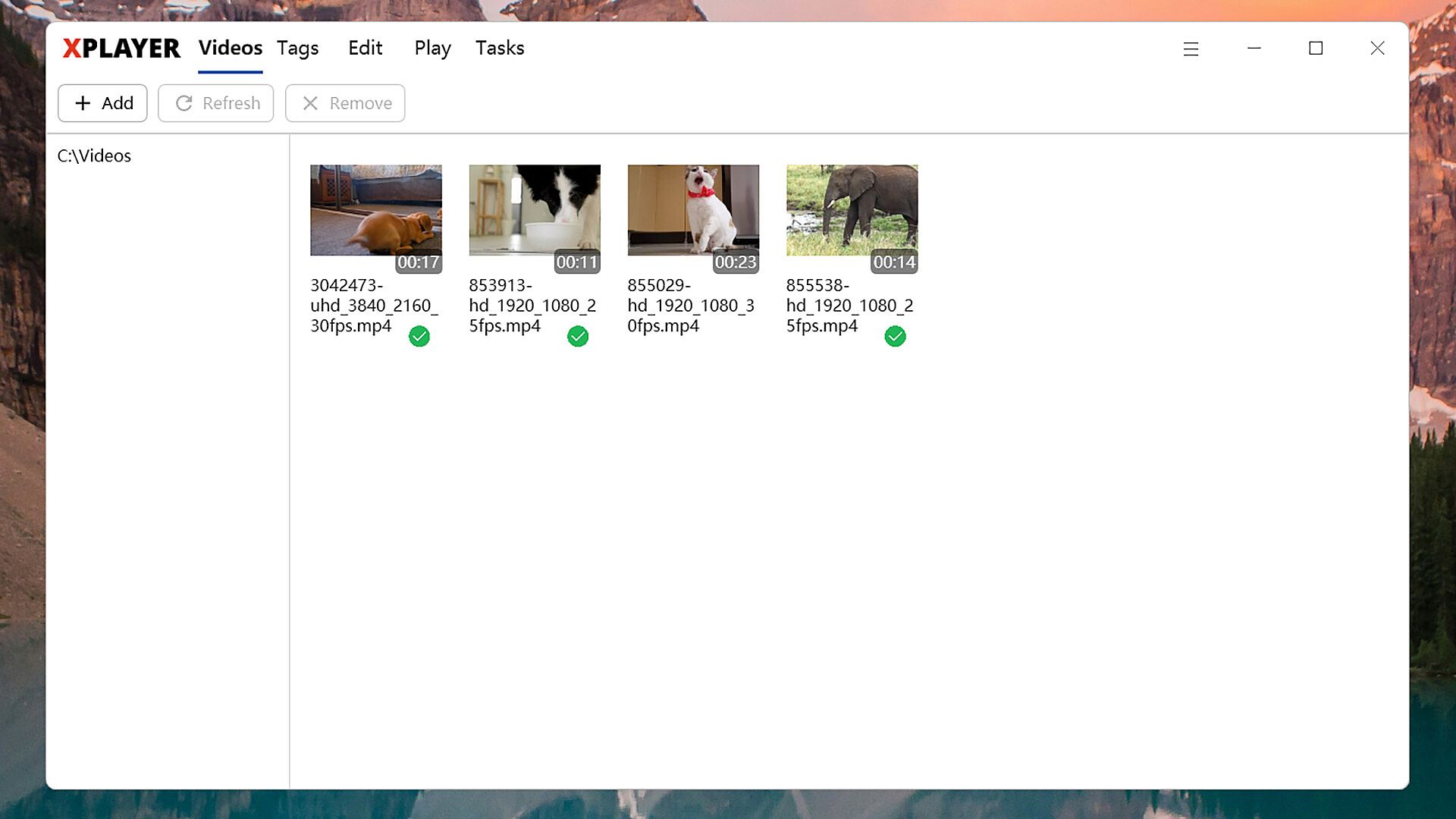
Task: Open the Tasks tab
Action: 500,49
